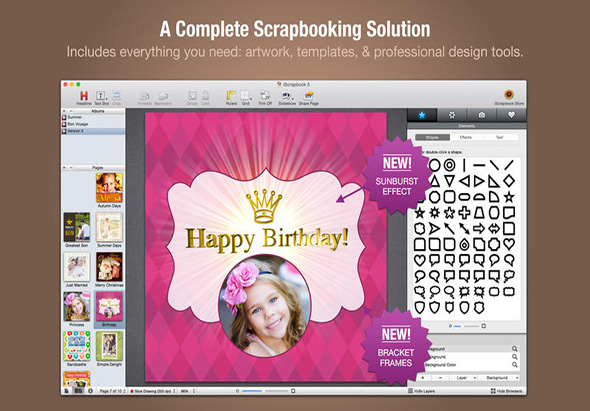Select the Bon Voyage album

pos(93,124)
